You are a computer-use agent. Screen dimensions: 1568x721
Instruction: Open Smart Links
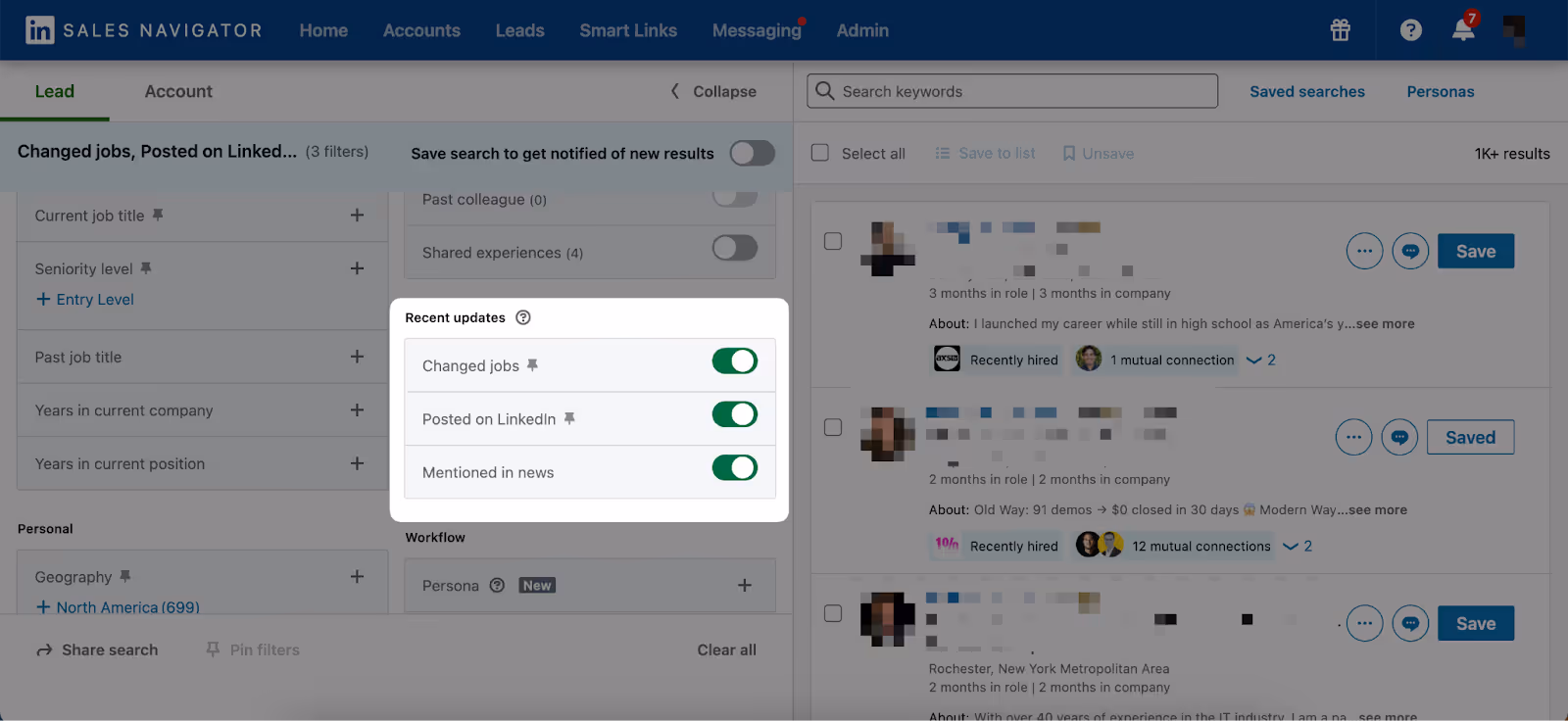click(x=628, y=30)
